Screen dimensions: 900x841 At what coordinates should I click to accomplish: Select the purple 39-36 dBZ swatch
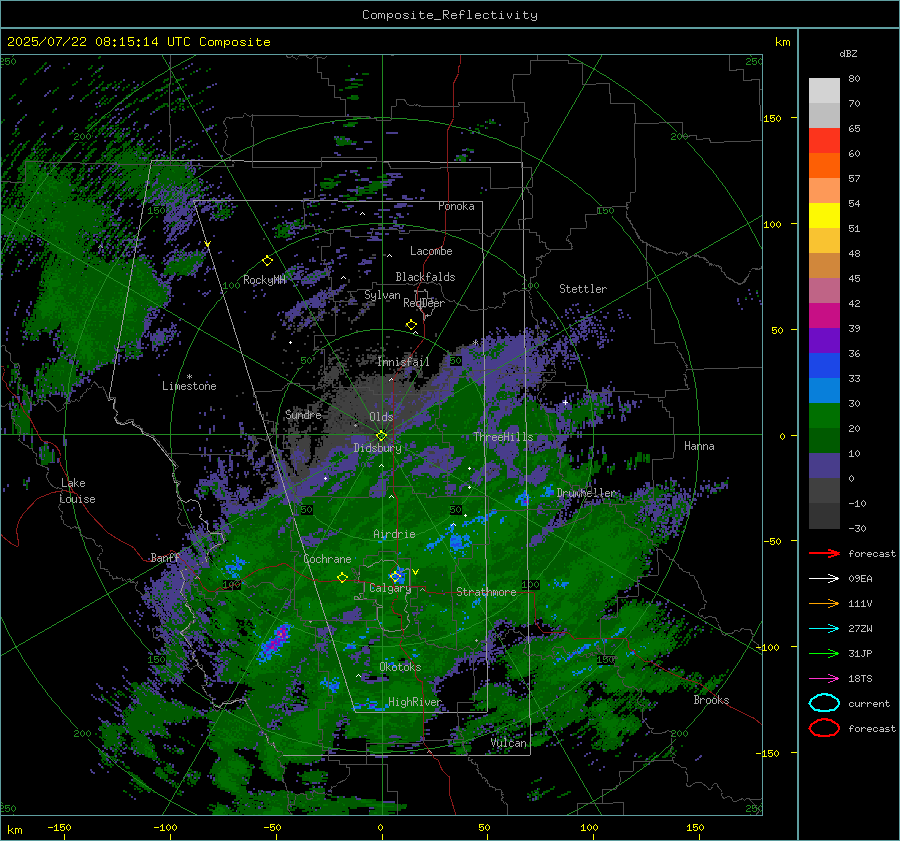[824, 340]
